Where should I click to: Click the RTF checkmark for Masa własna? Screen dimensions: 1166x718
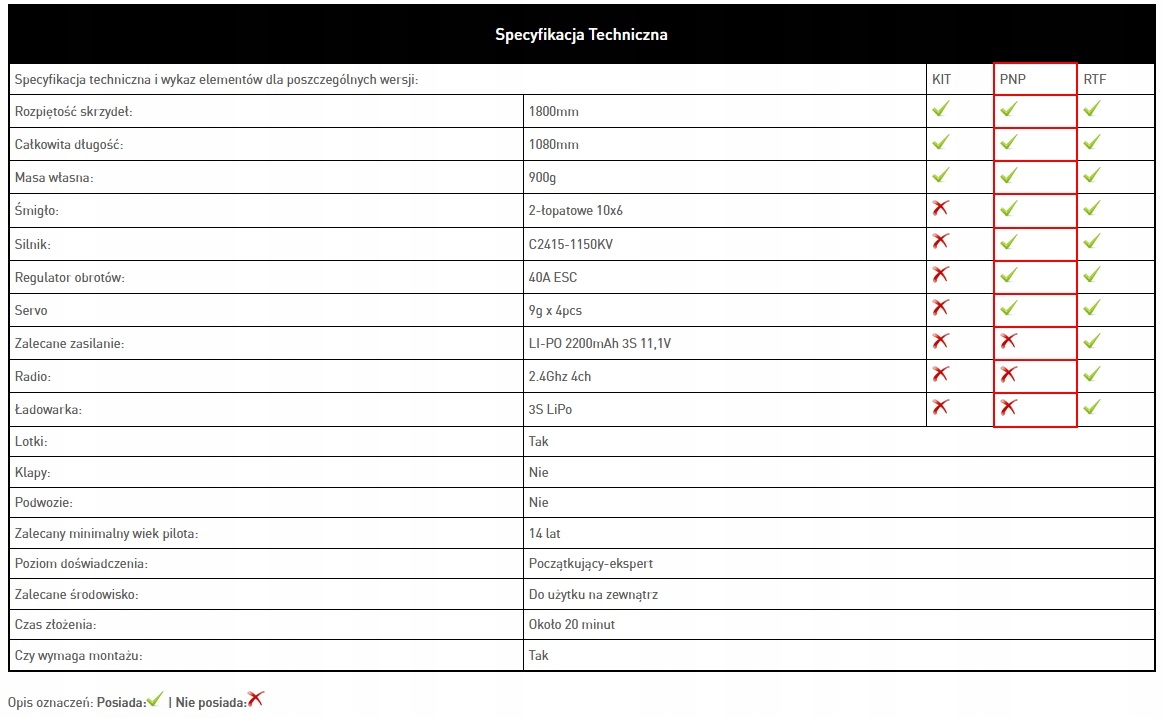tap(1091, 176)
